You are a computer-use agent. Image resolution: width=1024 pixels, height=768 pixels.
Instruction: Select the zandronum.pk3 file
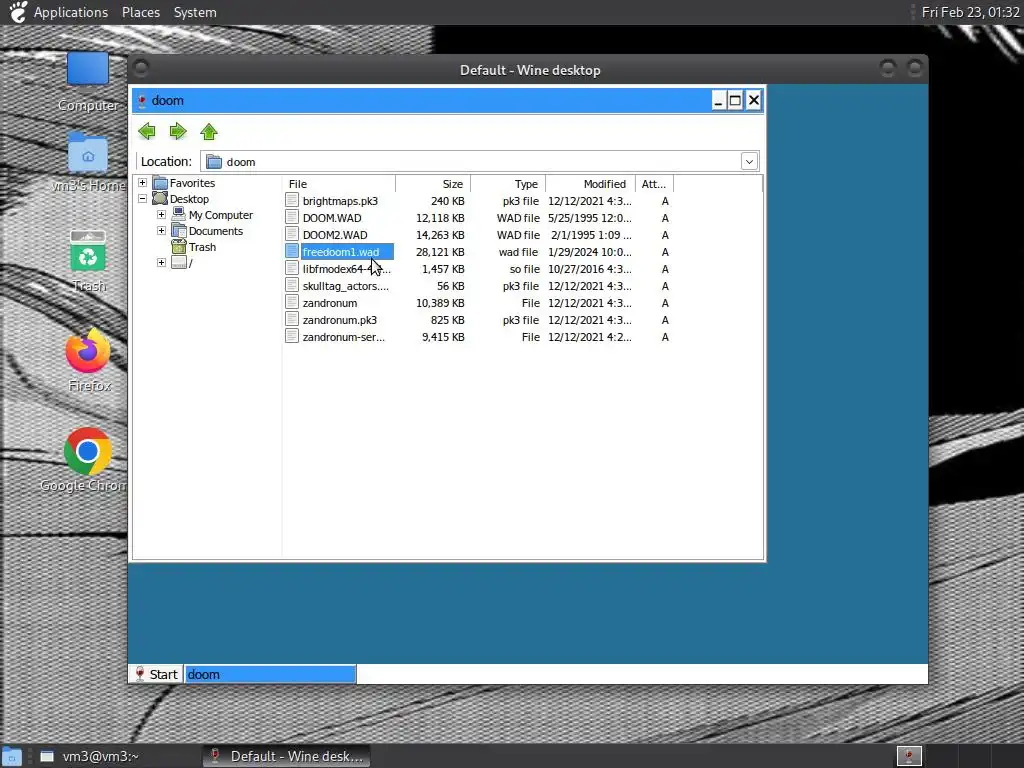click(340, 320)
